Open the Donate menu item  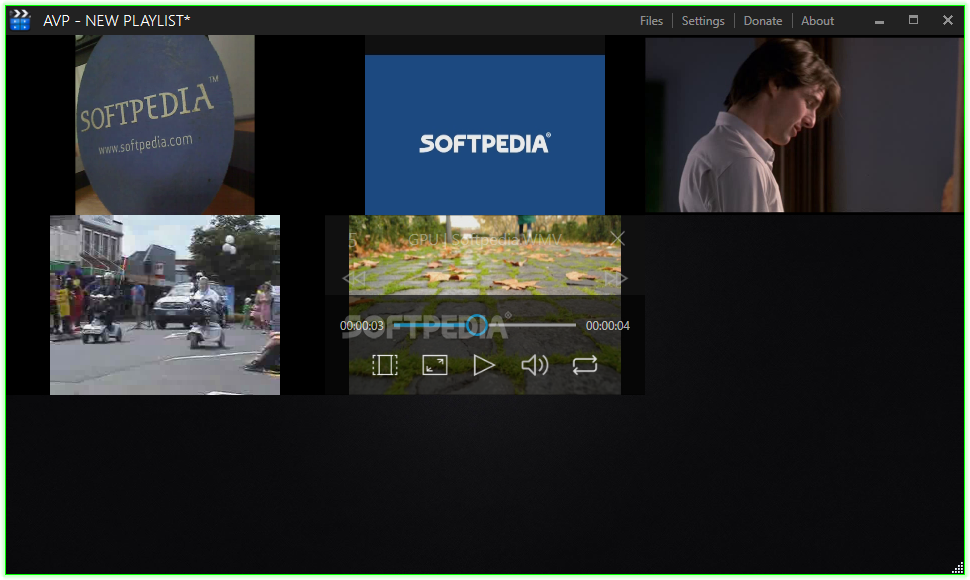pos(763,21)
